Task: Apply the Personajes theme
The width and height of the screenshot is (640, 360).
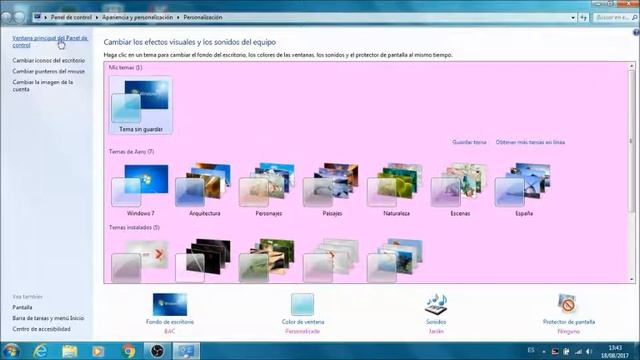Action: (x=268, y=190)
